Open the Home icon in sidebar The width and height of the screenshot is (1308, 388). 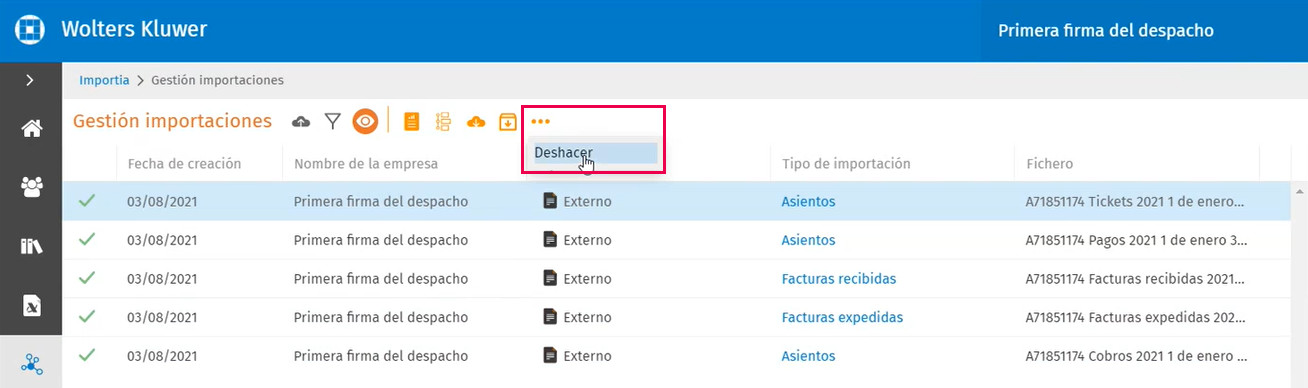coord(31,128)
